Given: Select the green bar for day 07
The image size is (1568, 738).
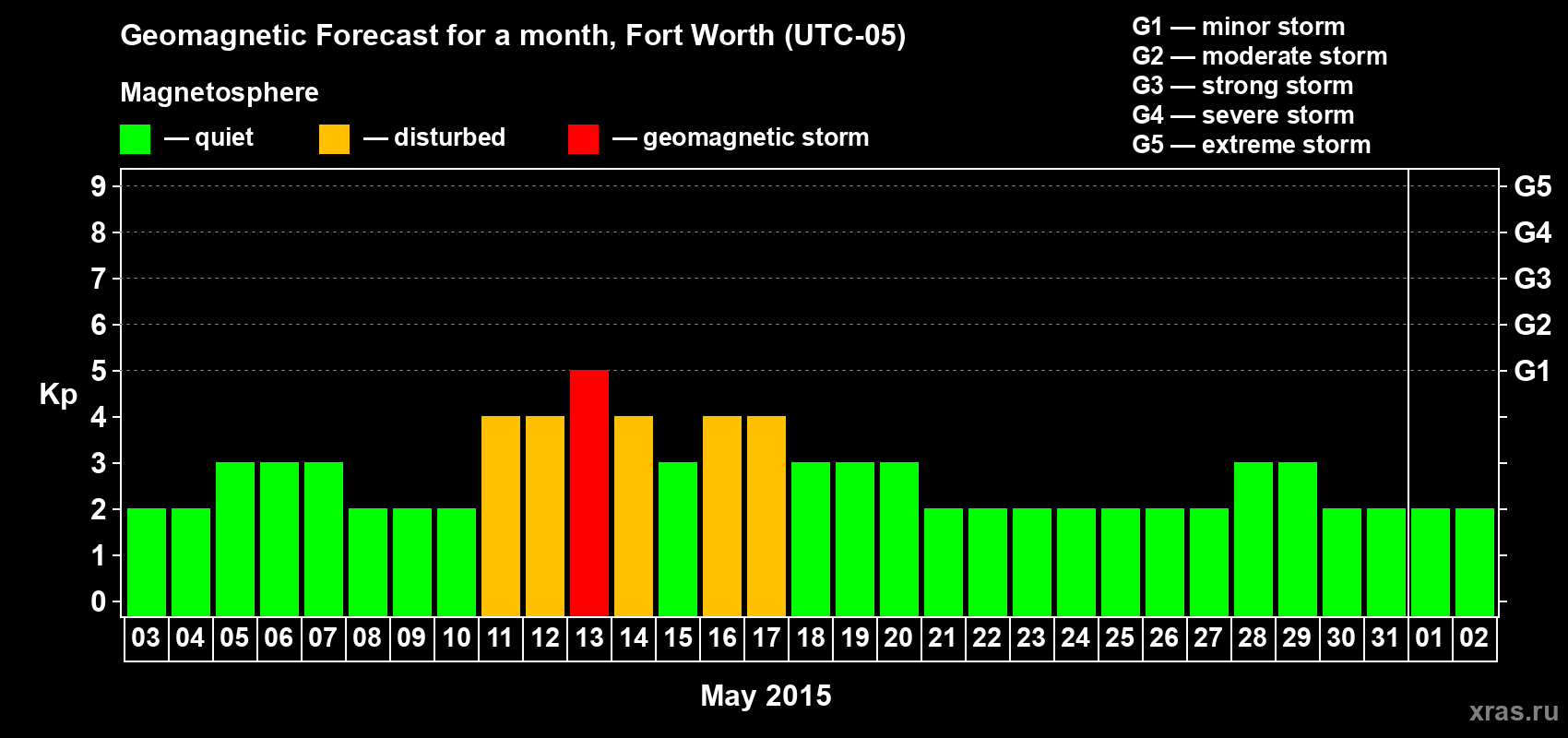Looking at the screenshot, I should pos(324,539).
